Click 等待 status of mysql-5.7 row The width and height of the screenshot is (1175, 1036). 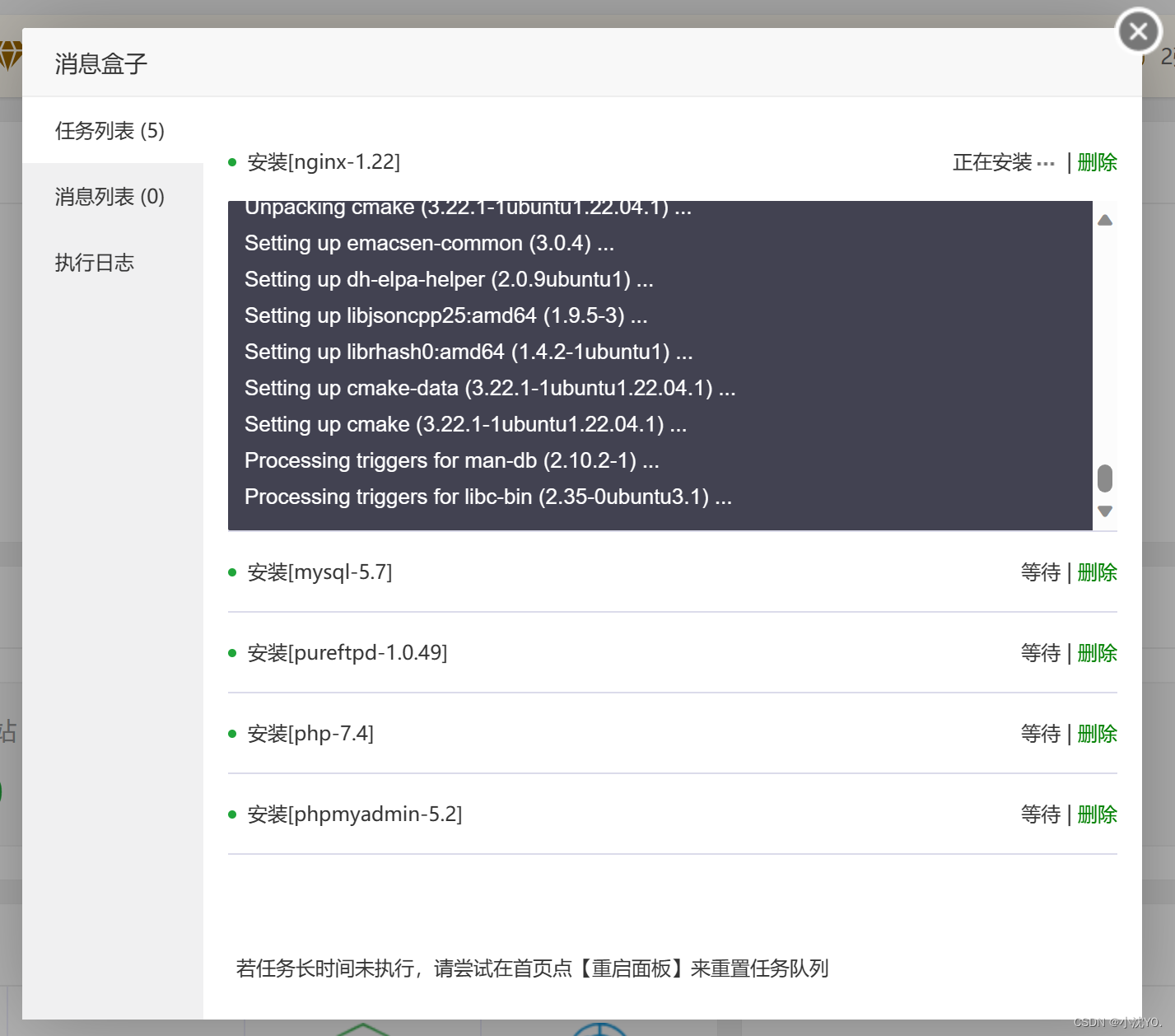tap(1041, 572)
